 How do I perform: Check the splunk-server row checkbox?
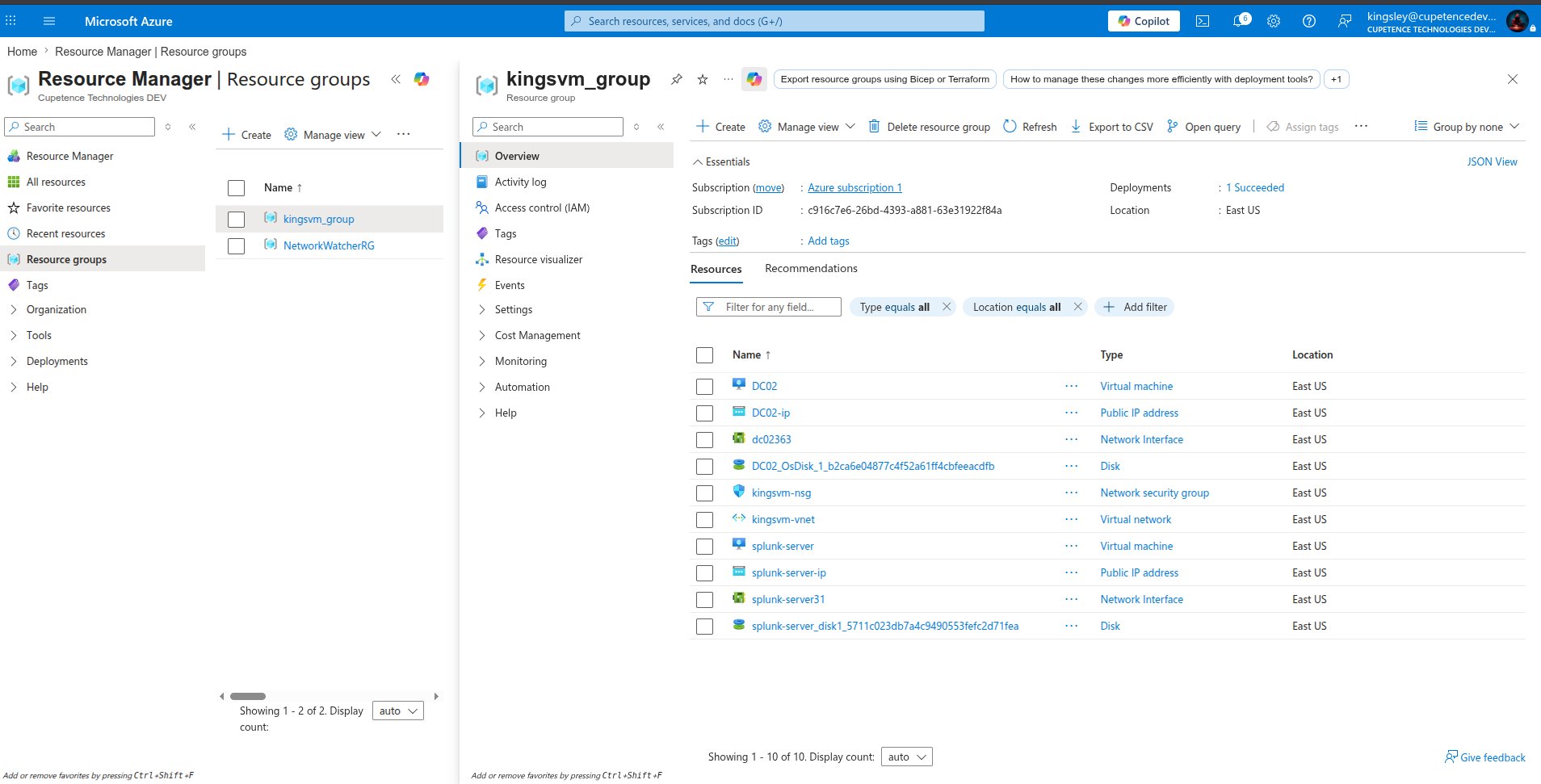click(704, 547)
